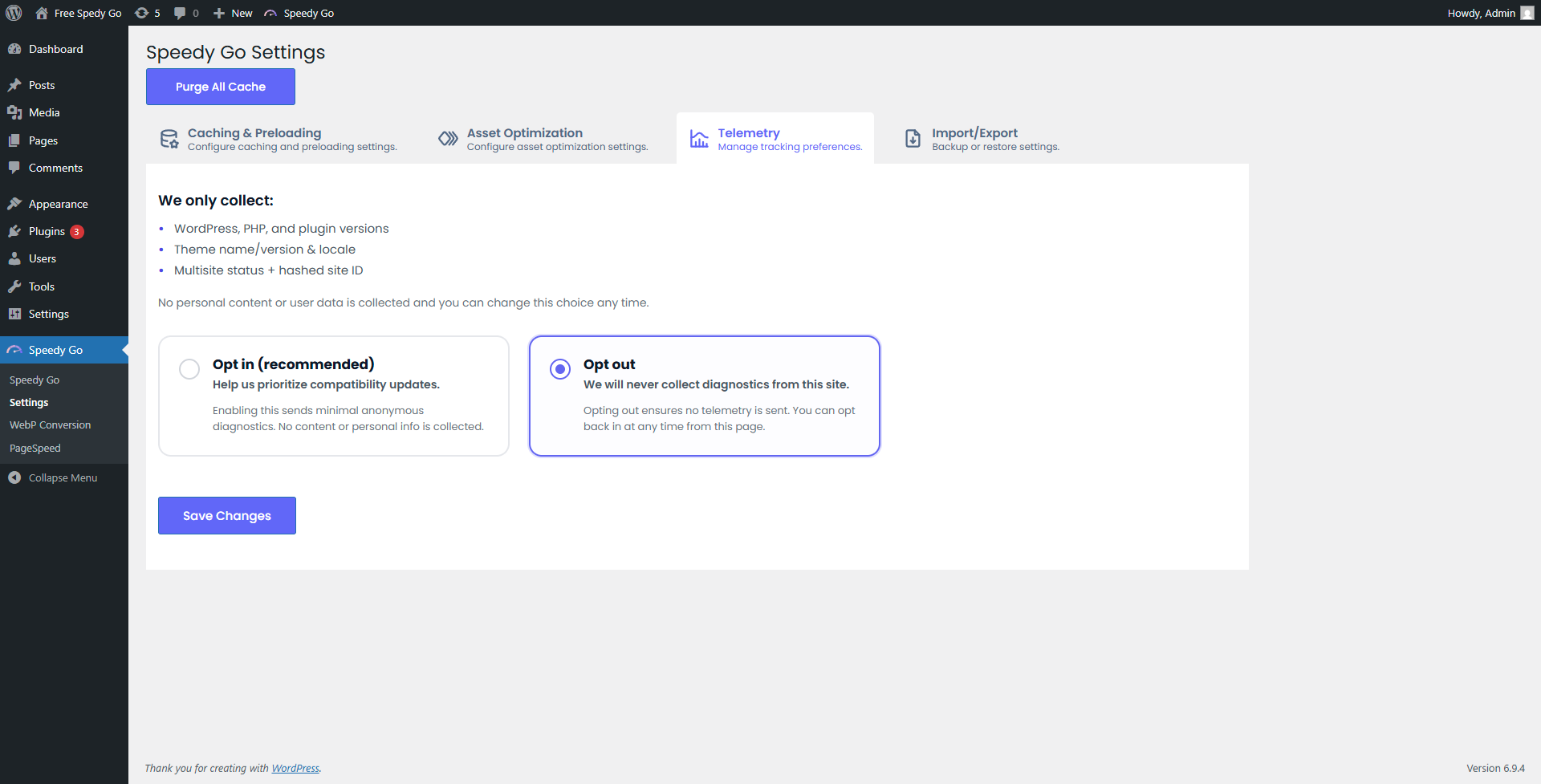Click the Asset Optimization chevrons icon
The image size is (1541, 784).
448,139
